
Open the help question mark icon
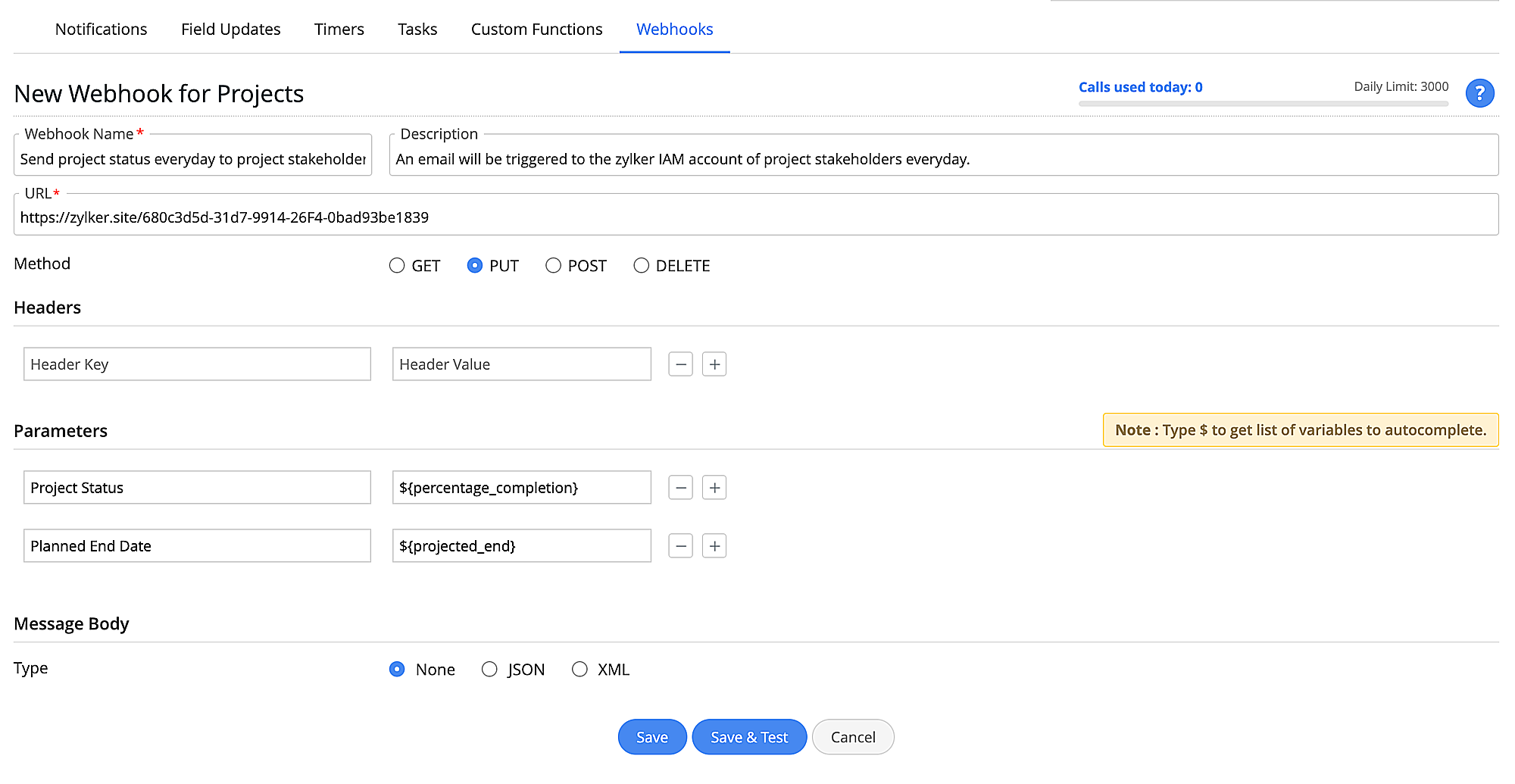coord(1480,93)
